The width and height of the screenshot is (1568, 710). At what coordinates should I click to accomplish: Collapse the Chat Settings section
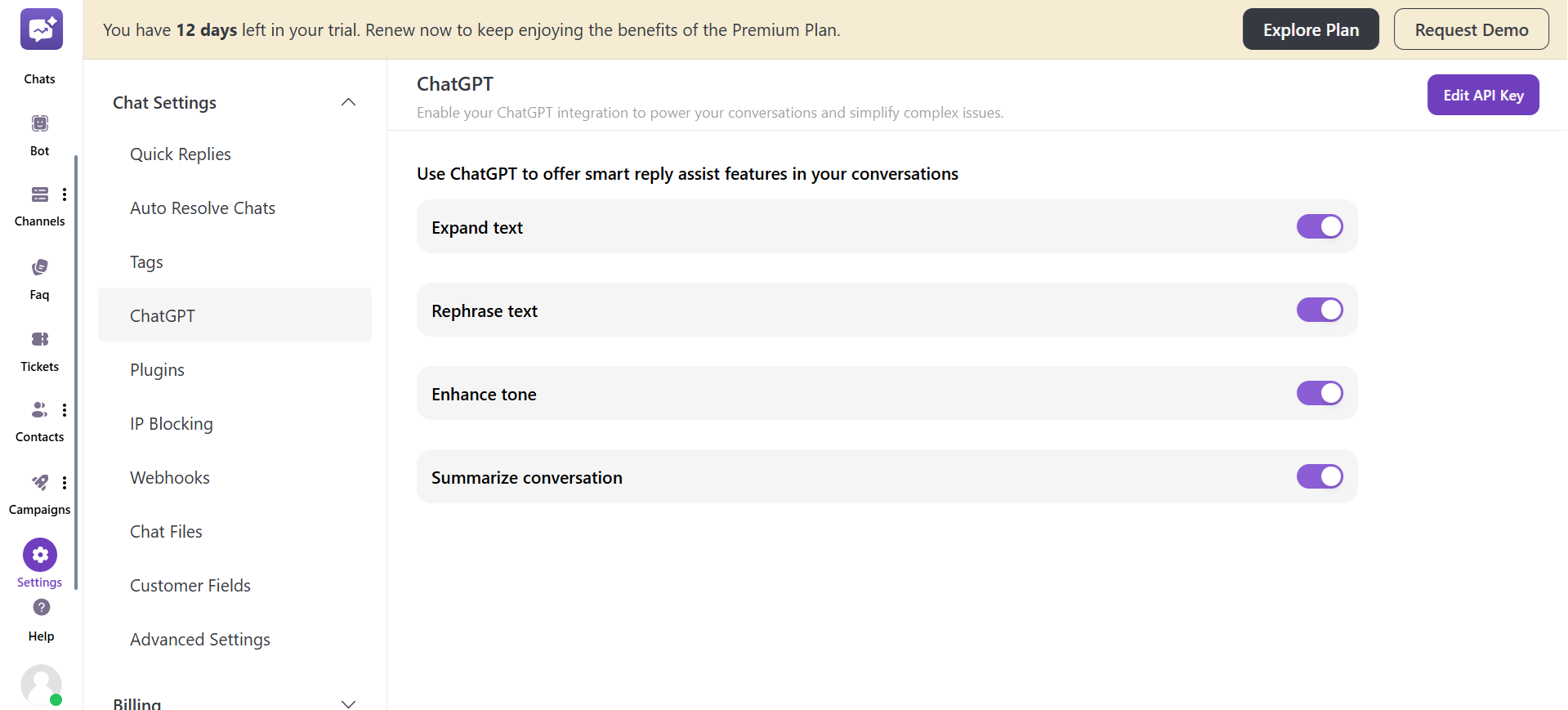tap(348, 102)
